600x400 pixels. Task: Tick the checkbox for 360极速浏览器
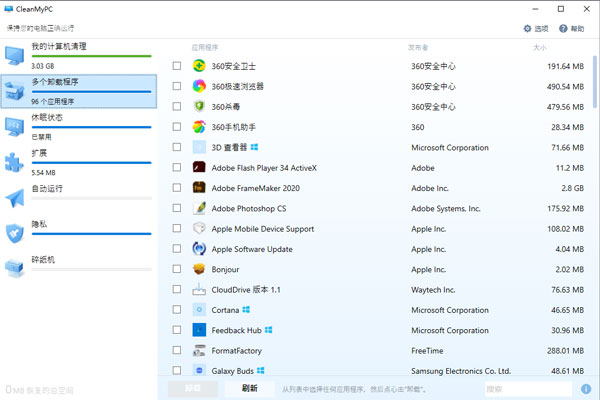pyautogui.click(x=177, y=86)
